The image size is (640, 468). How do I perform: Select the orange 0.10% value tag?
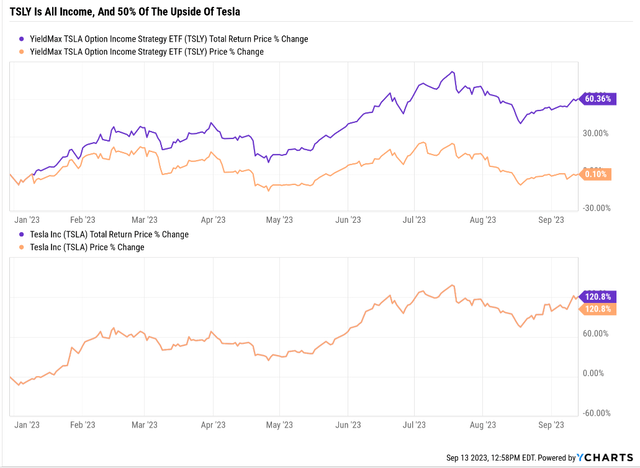point(597,174)
